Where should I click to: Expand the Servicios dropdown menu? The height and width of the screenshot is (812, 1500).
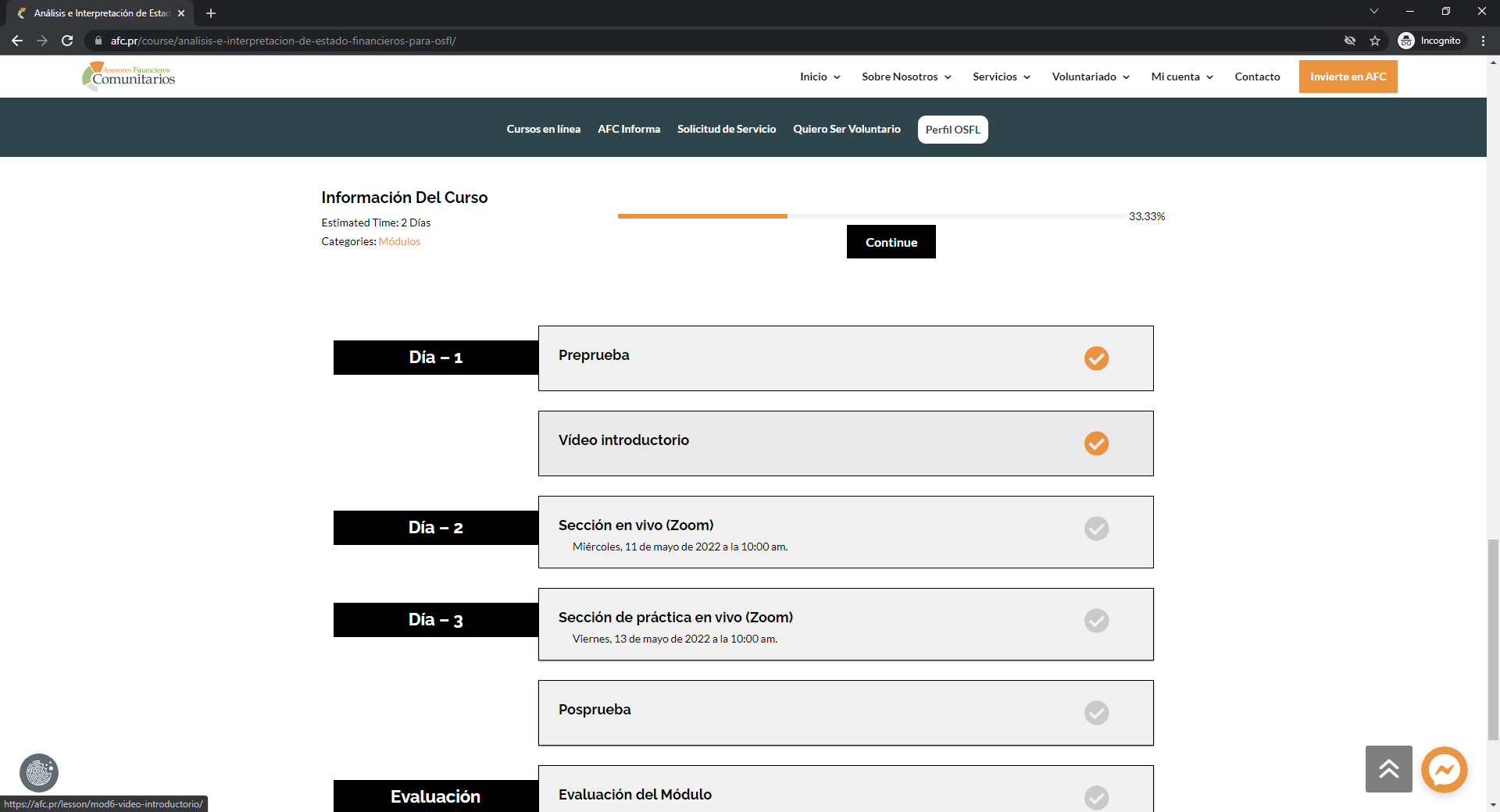coord(1001,77)
